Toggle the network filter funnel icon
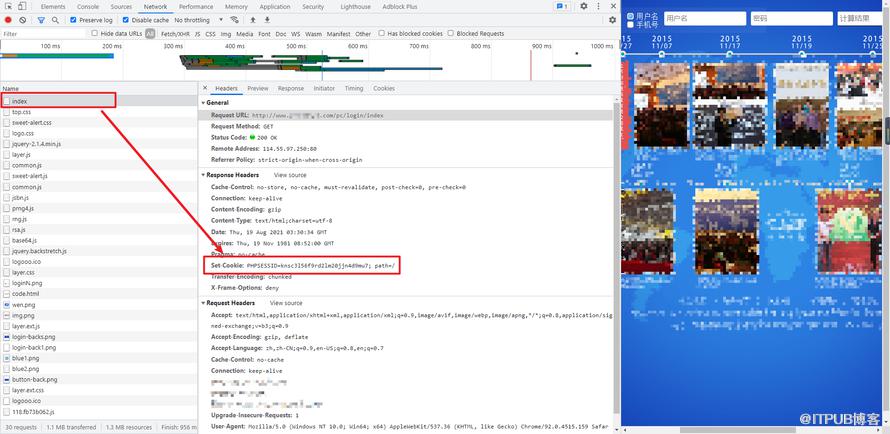 [x=41, y=20]
